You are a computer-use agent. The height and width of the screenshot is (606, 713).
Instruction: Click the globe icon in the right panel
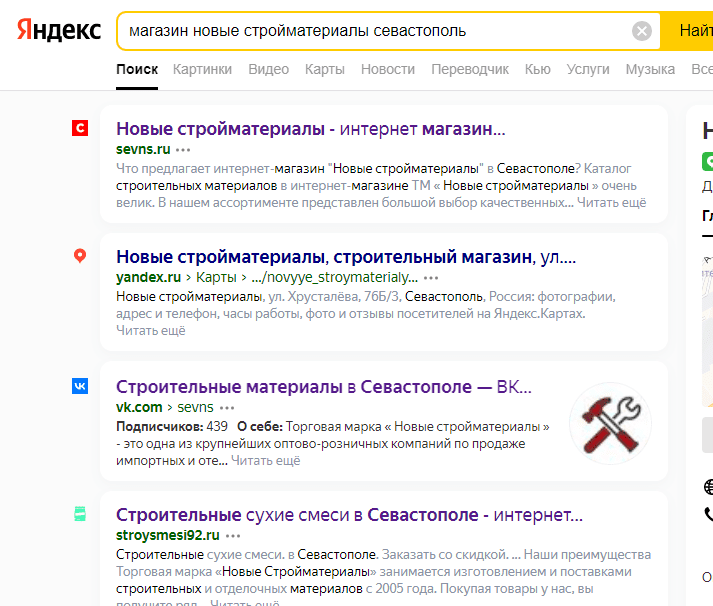pos(709,486)
